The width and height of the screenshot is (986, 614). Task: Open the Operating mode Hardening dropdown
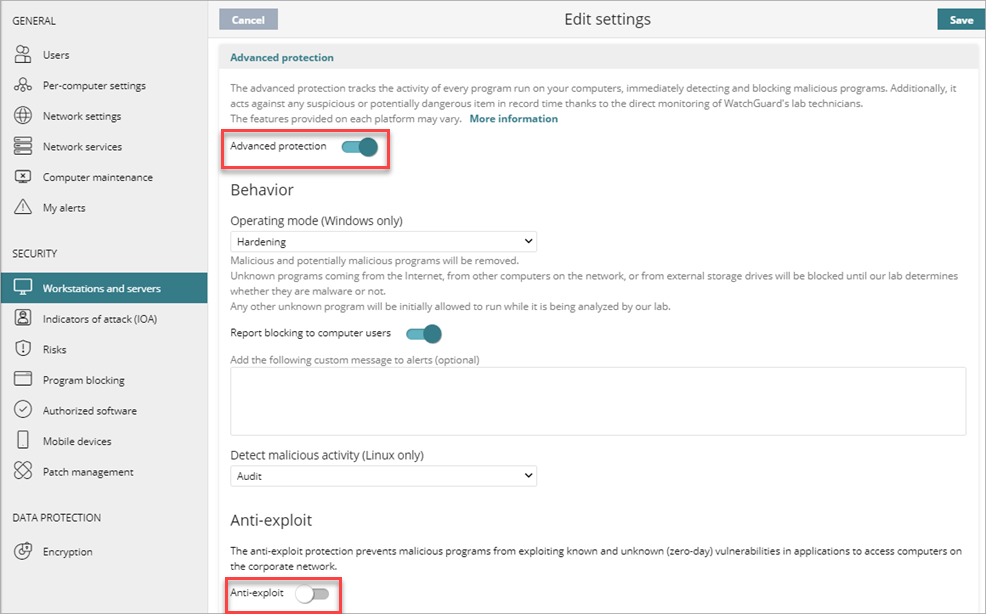click(383, 242)
